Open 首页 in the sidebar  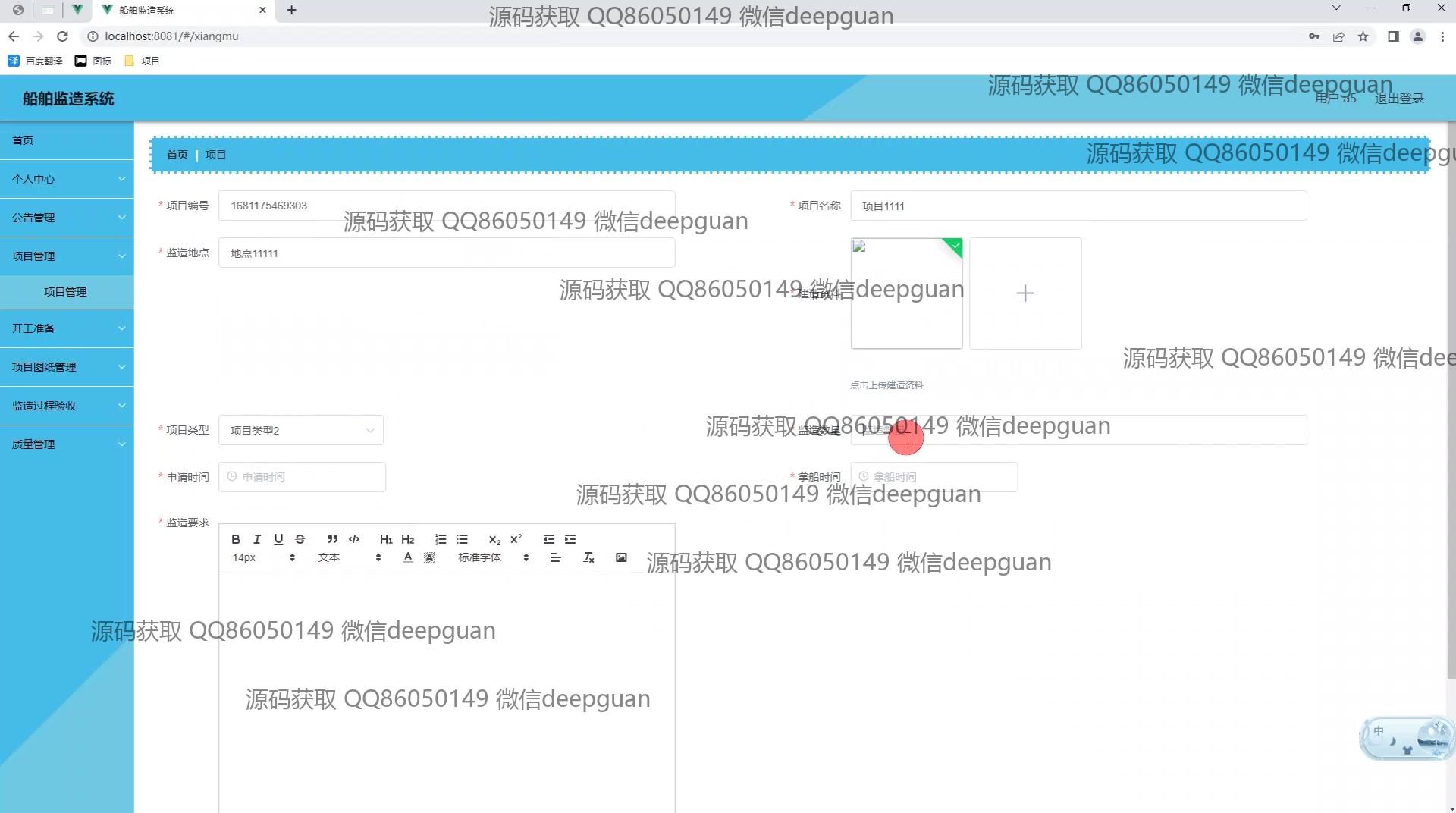(x=67, y=140)
